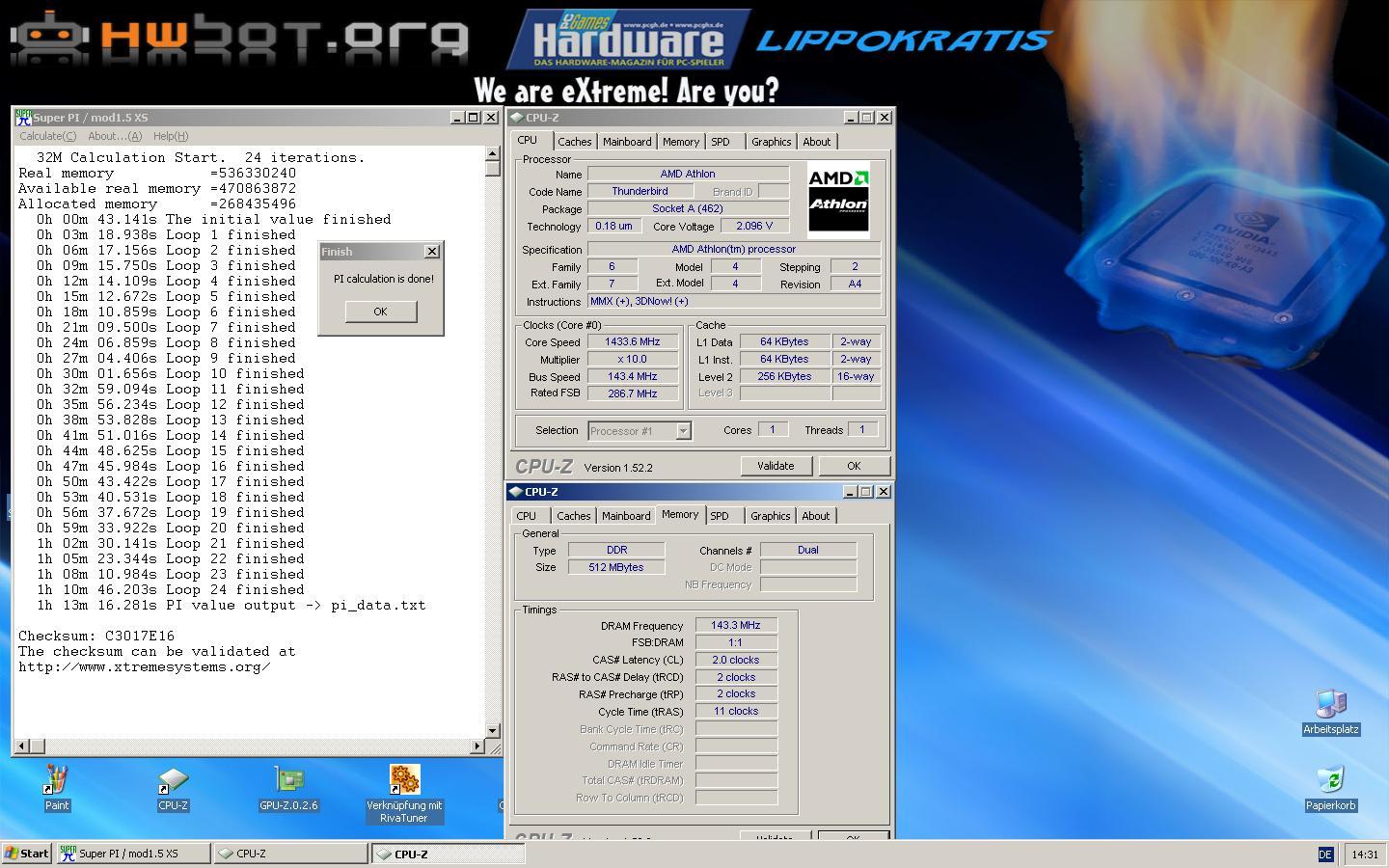This screenshot has width=1389, height=868.
Task: Click the Super PI vertical scrollbar up arrow
Action: click(x=493, y=153)
